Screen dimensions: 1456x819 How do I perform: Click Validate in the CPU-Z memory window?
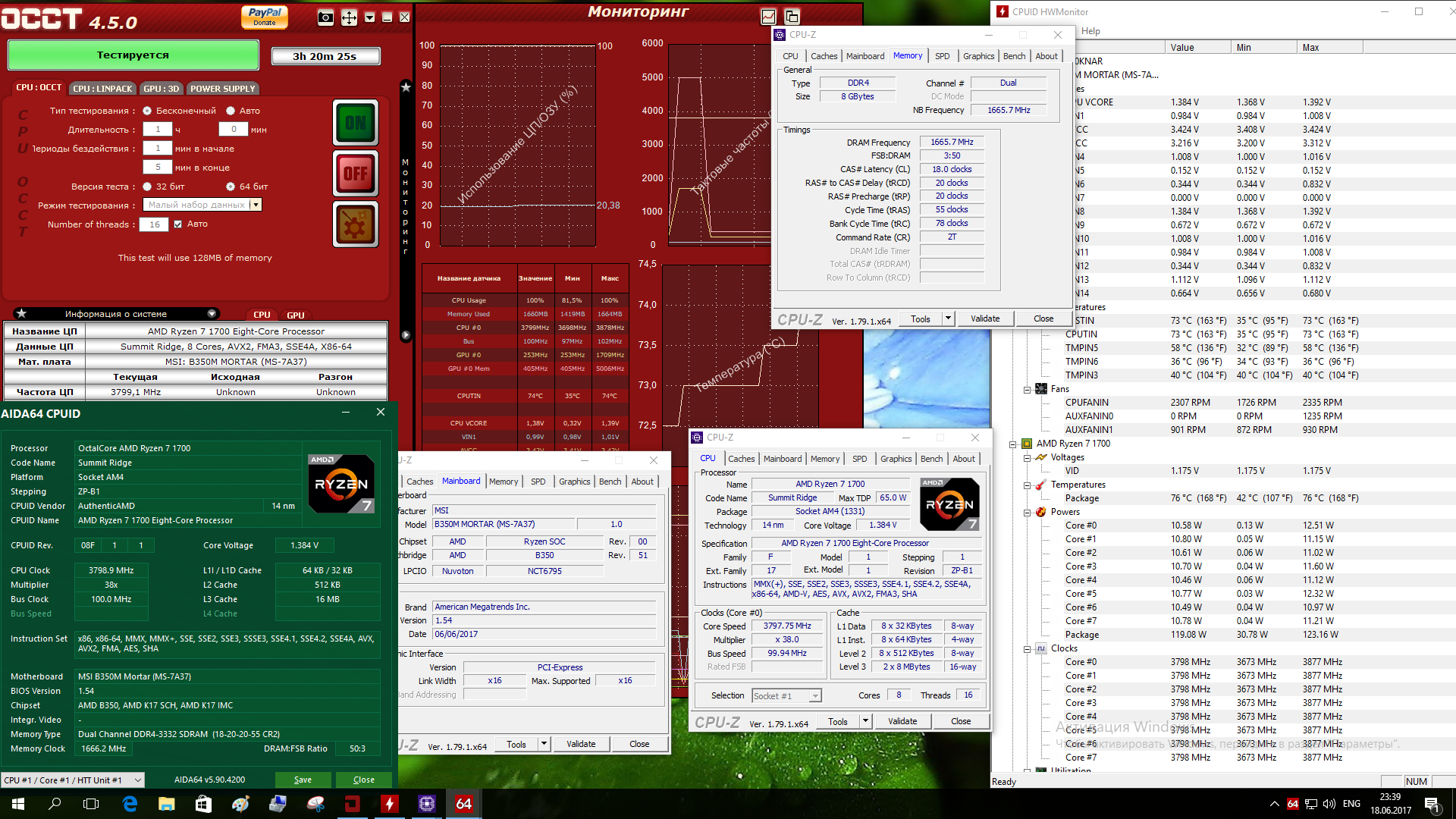coord(984,318)
